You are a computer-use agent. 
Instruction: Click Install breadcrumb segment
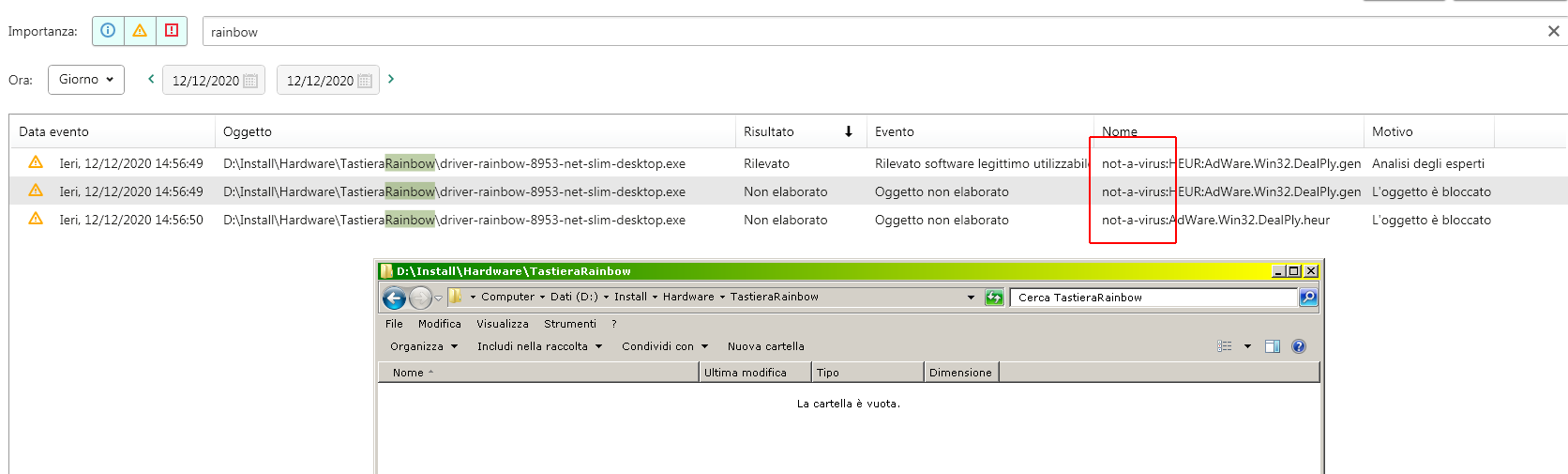coord(630,297)
